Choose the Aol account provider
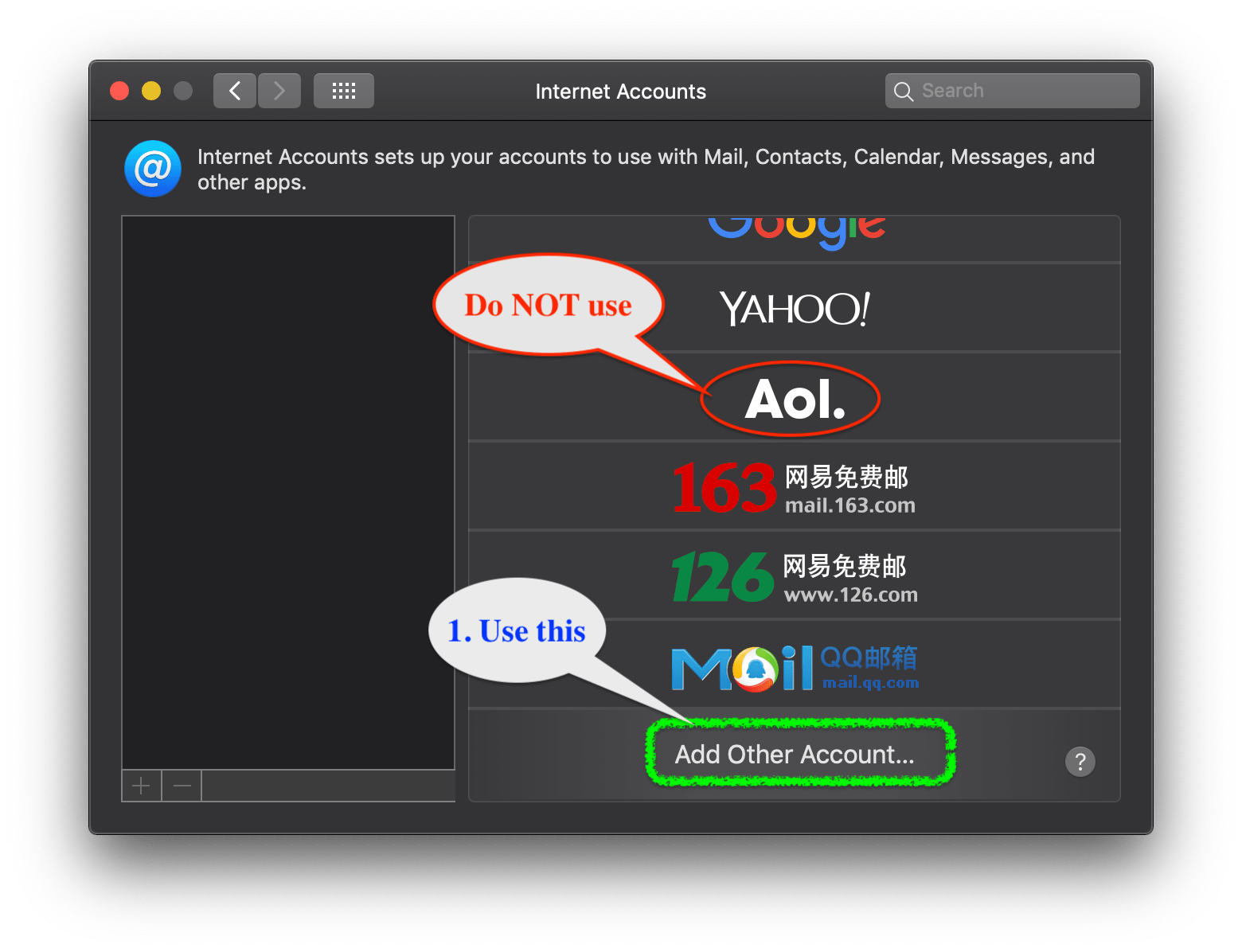Screen dimensions: 1242x952 (795, 397)
